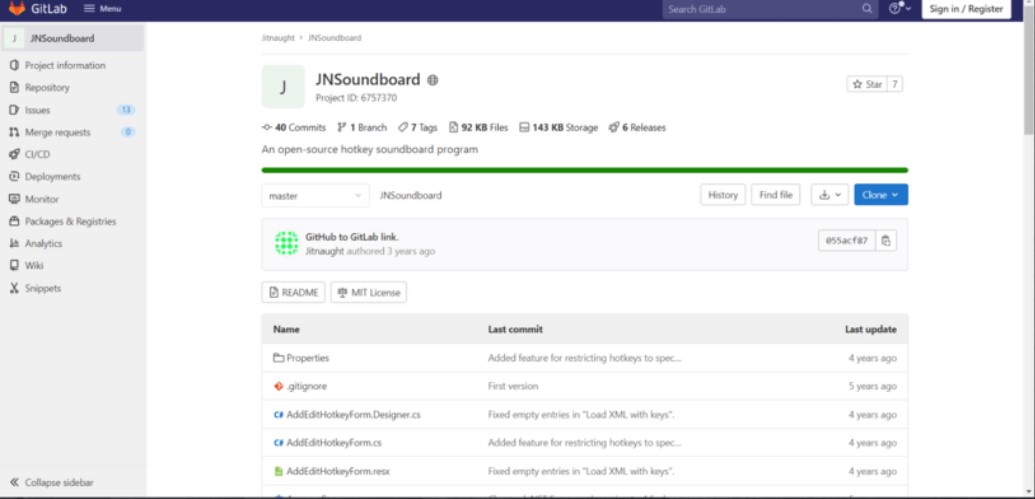
Task: Open the Properties row last commit message
Action: click(x=585, y=358)
